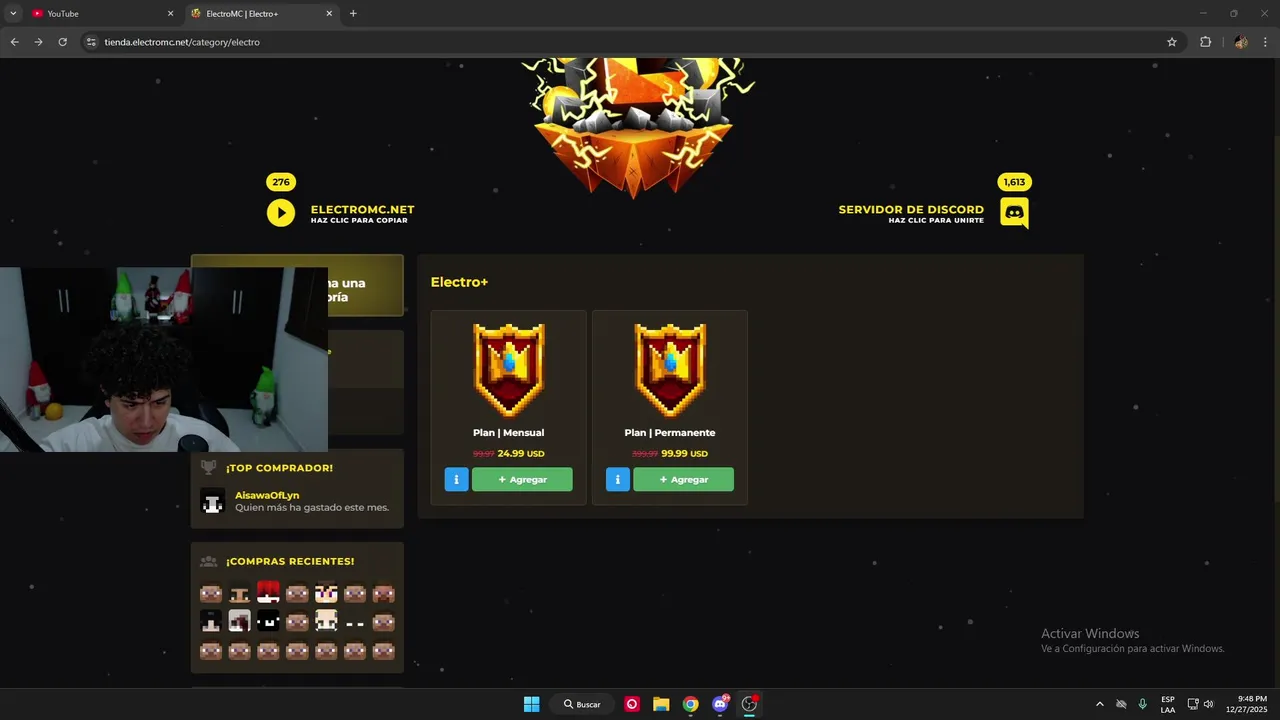Open info for Plan Mensual

point(456,480)
